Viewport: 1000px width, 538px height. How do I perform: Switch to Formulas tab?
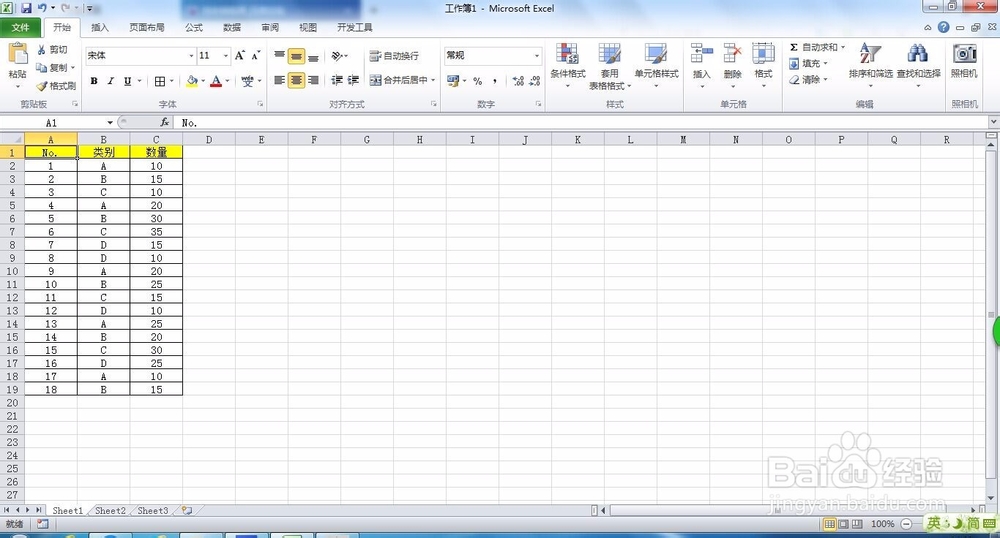pos(194,27)
